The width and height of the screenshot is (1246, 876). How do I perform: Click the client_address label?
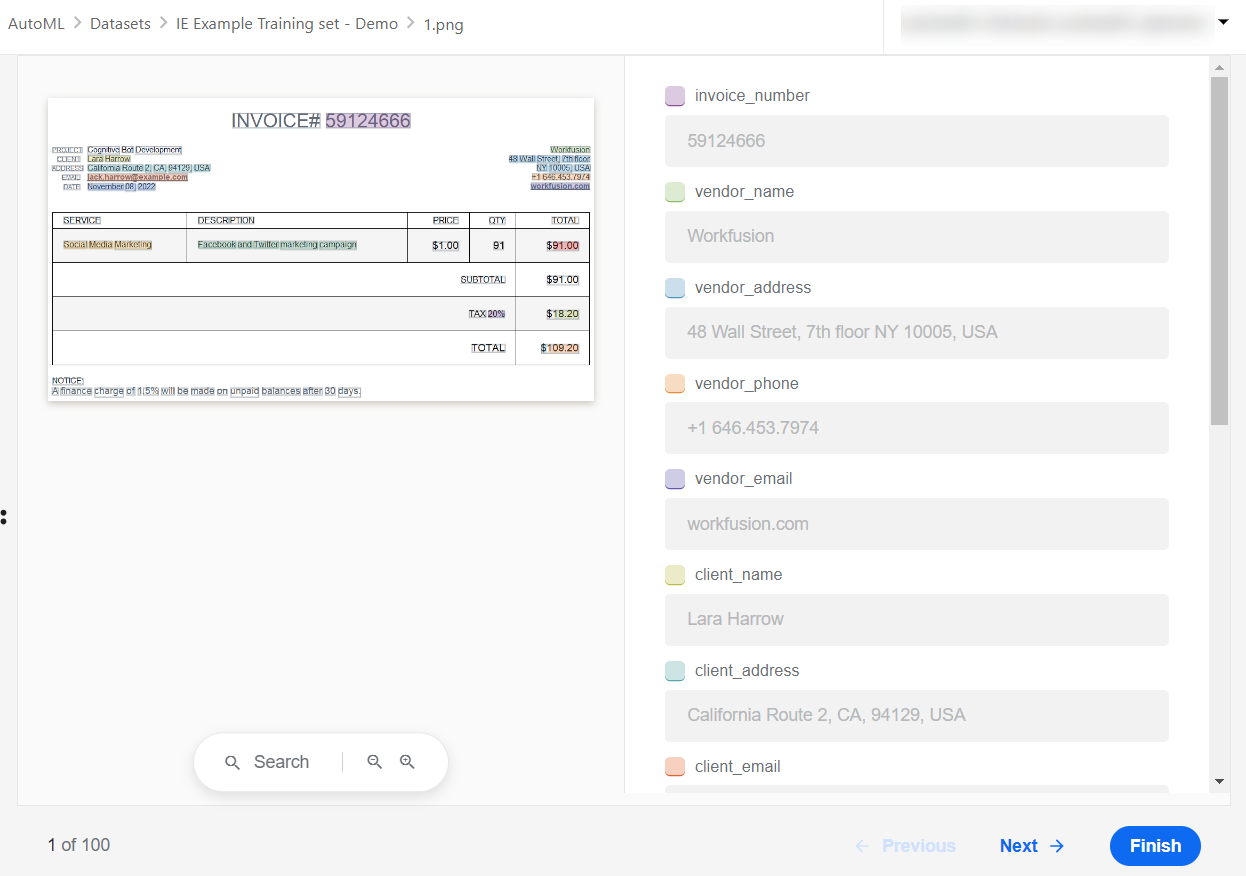tap(747, 671)
